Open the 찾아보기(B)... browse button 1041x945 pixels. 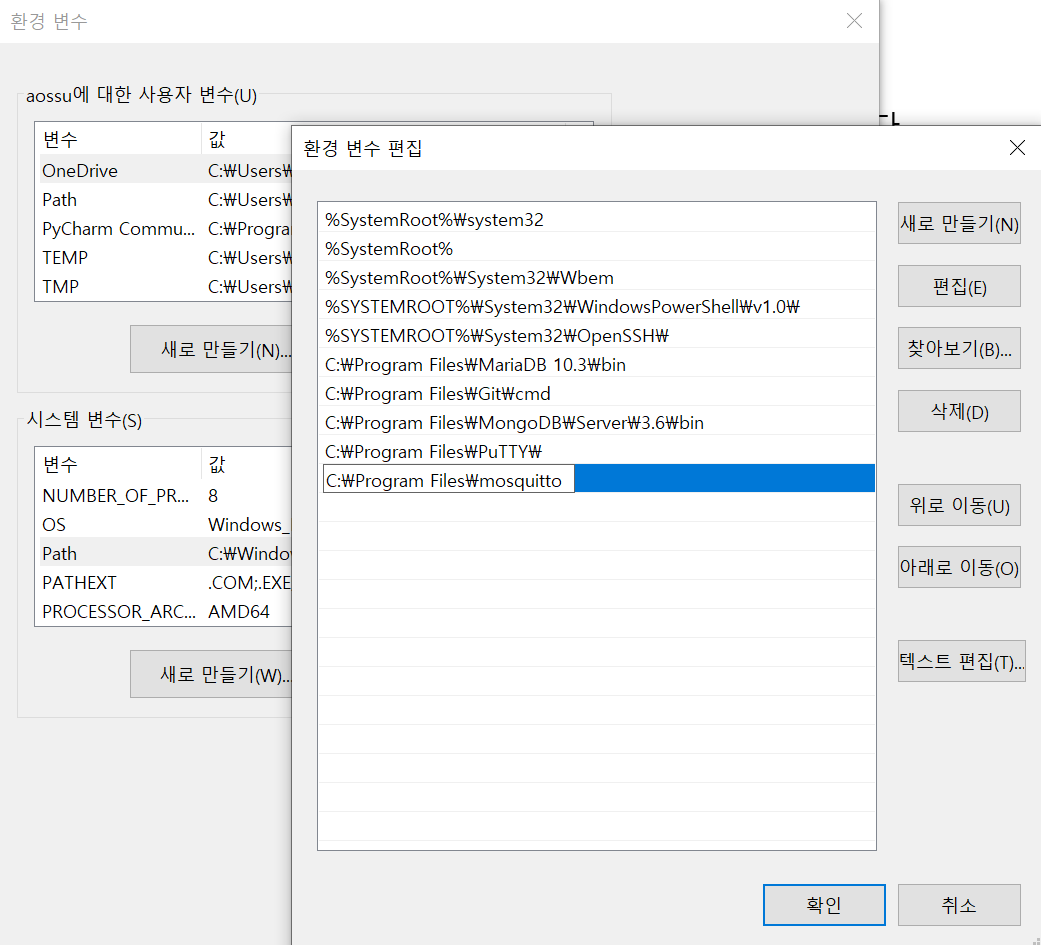pos(959,348)
